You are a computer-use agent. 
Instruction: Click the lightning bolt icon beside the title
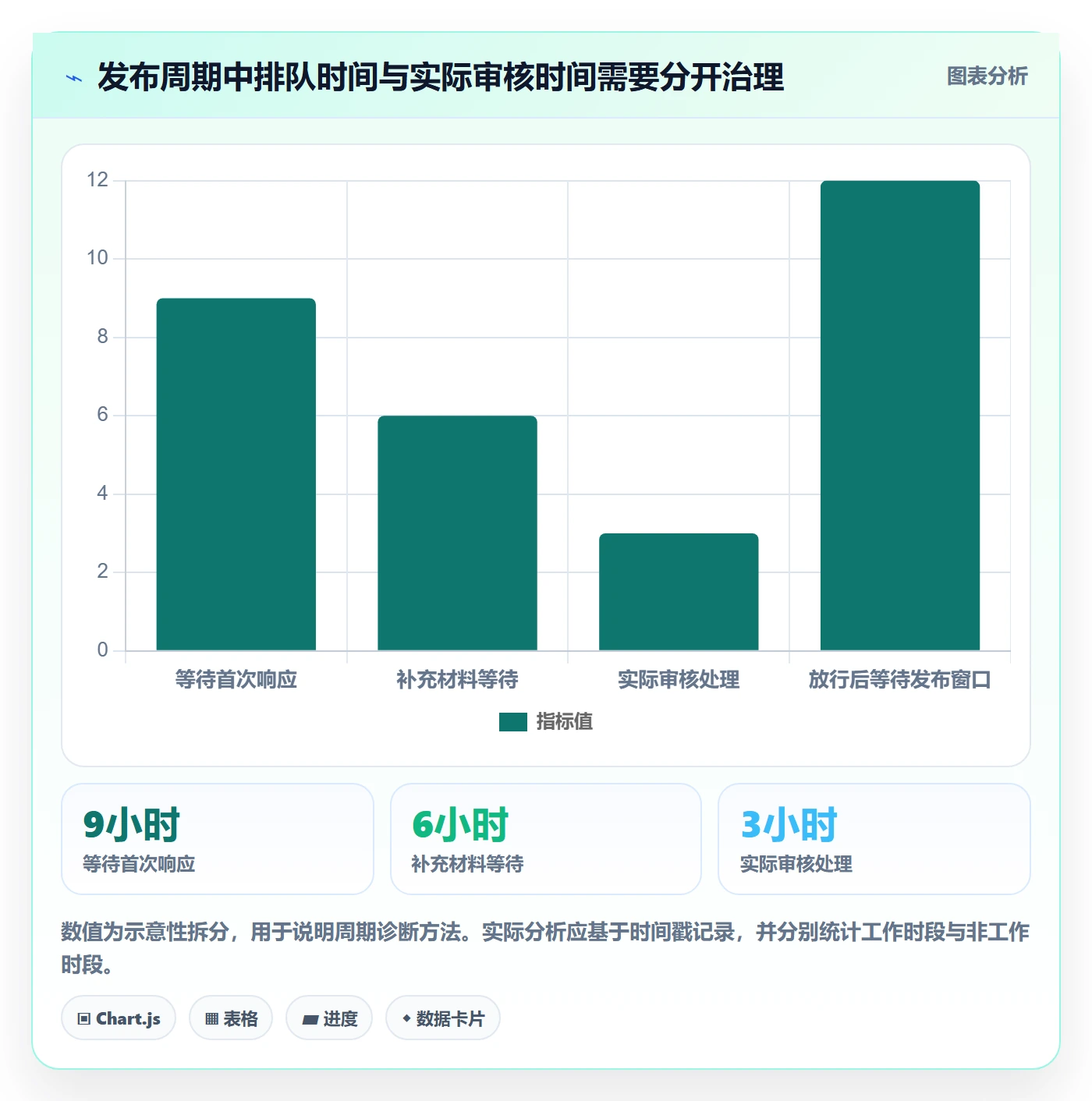tap(74, 78)
